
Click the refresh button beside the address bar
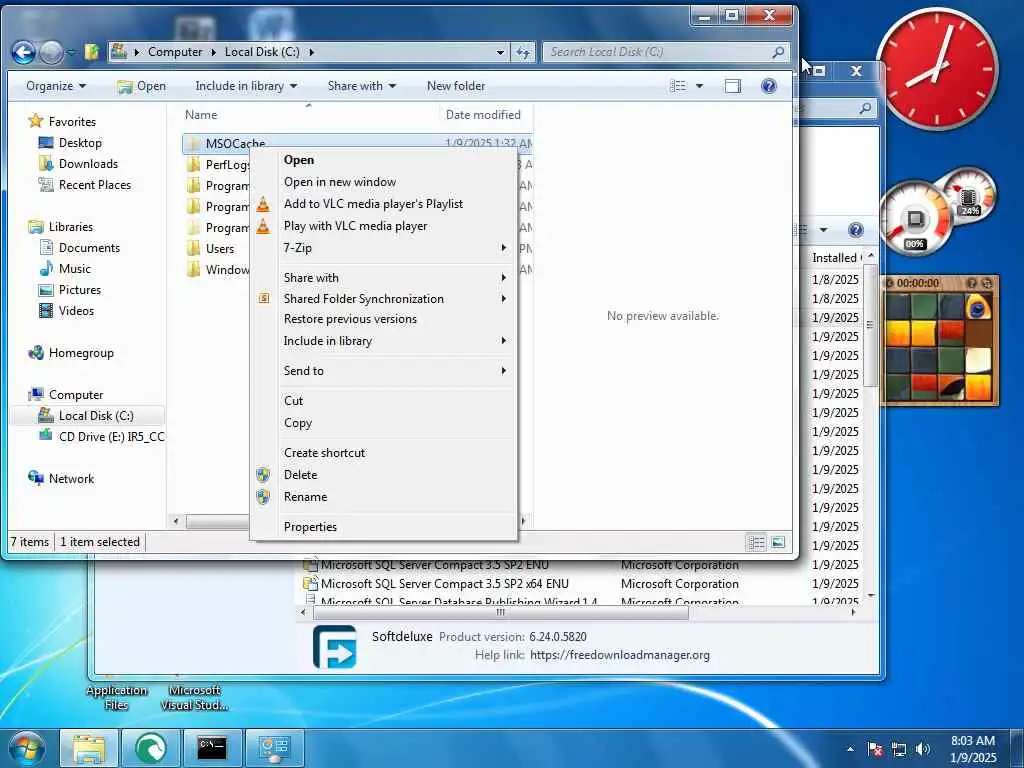coord(523,52)
